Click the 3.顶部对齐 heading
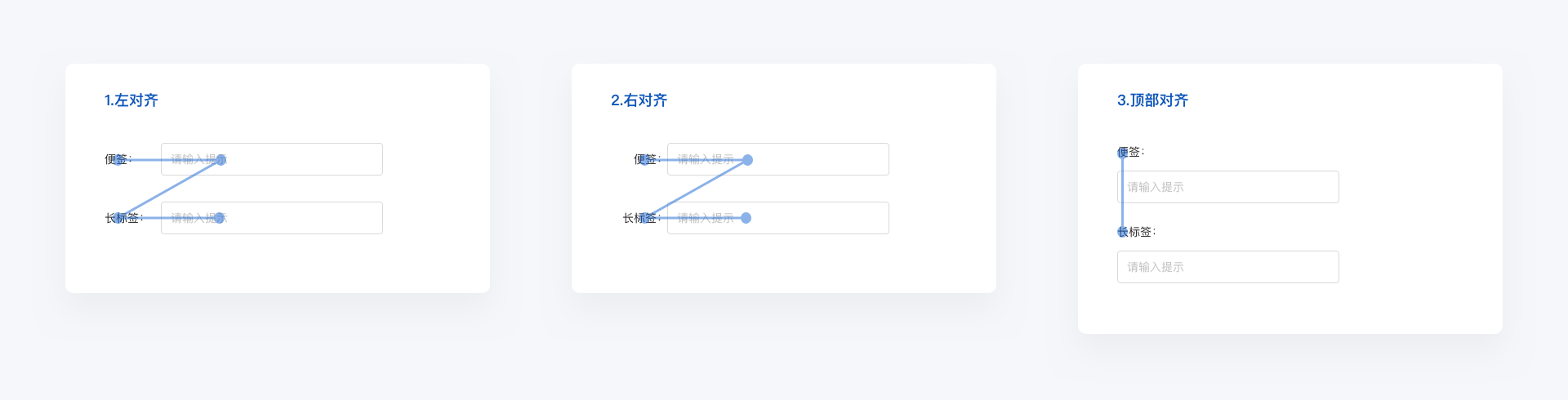The image size is (1568, 400). [1152, 100]
